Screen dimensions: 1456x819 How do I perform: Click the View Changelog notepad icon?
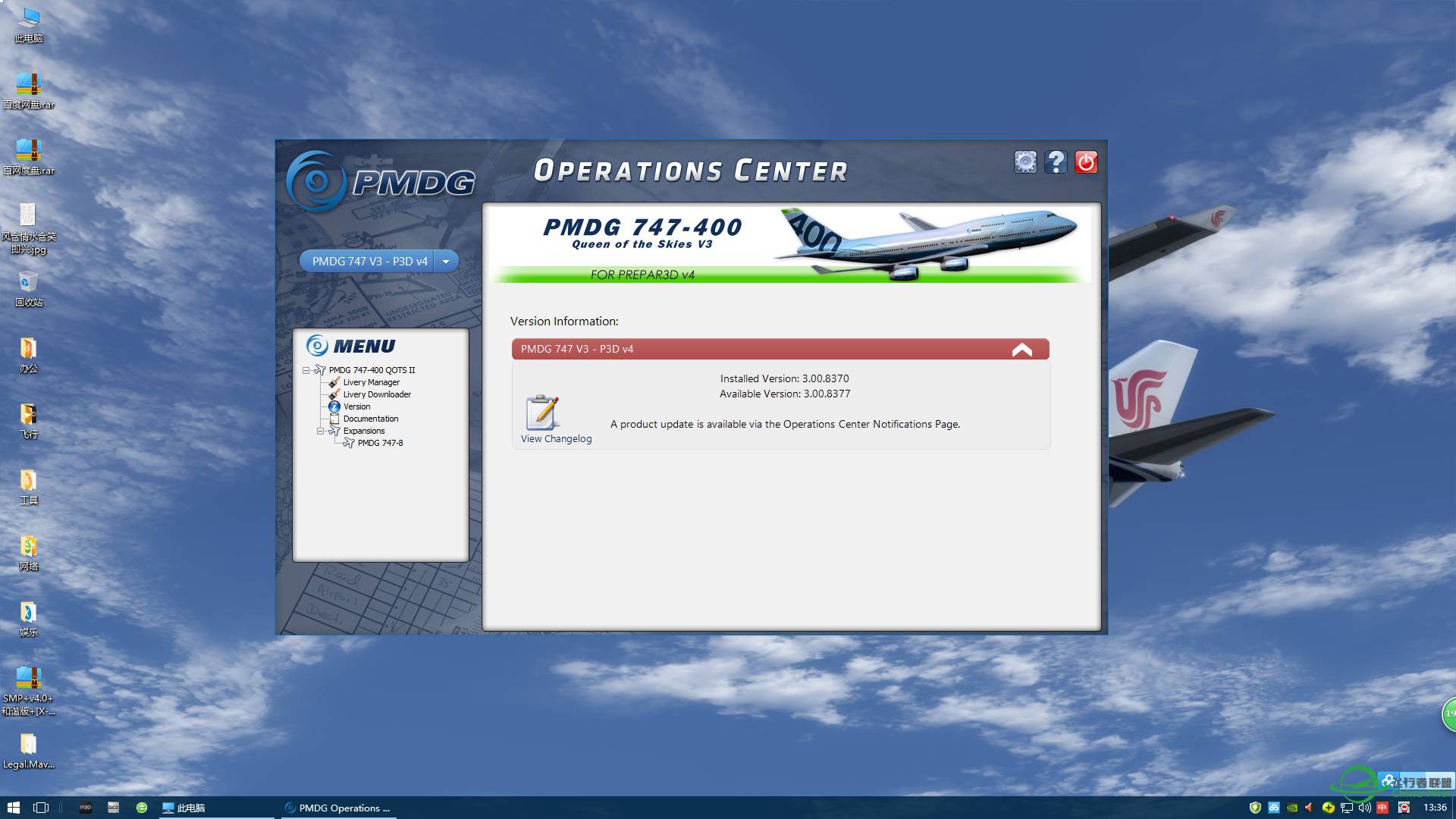click(542, 412)
